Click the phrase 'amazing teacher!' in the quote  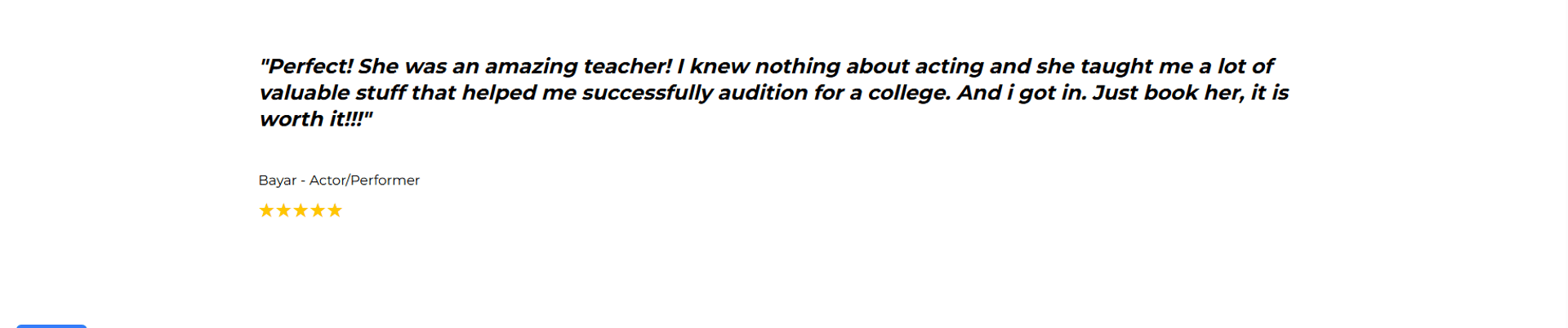(578, 66)
